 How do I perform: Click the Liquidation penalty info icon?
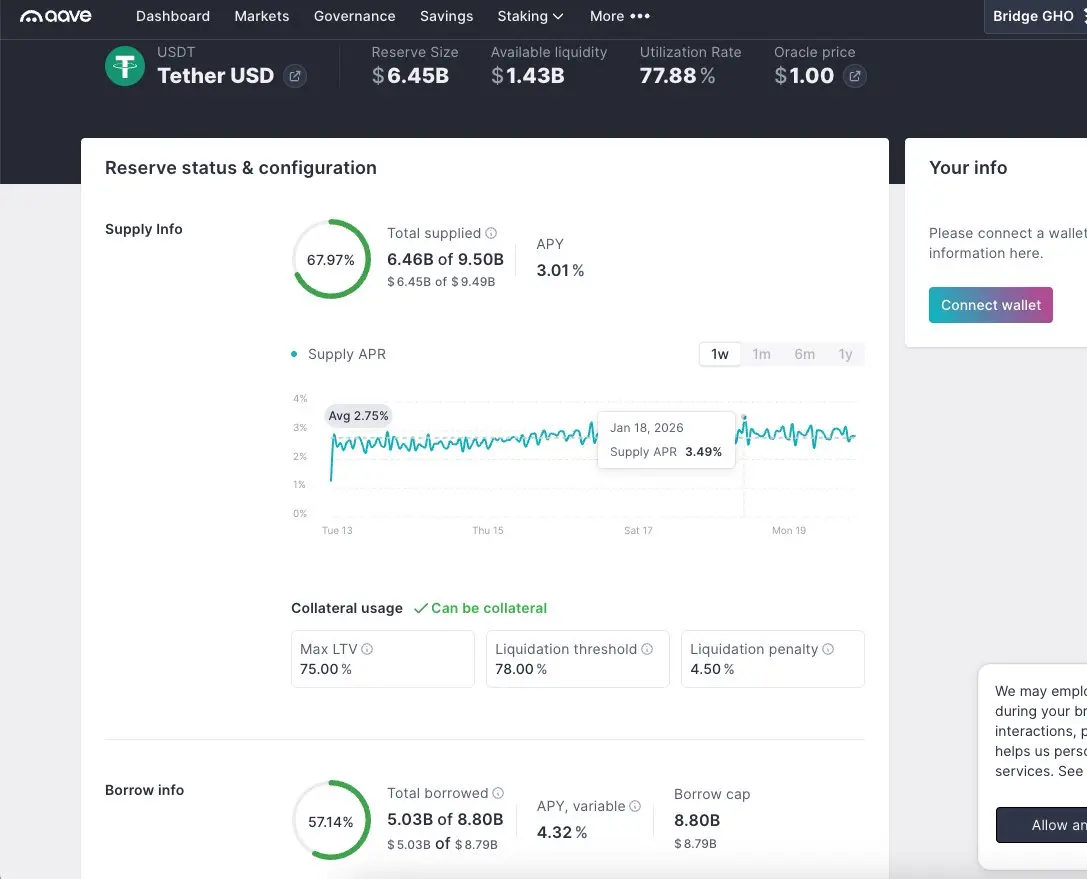pyautogui.click(x=828, y=649)
